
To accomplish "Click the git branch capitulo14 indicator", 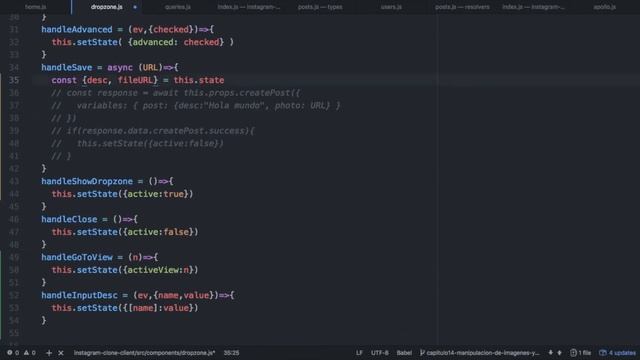I will (x=480, y=353).
